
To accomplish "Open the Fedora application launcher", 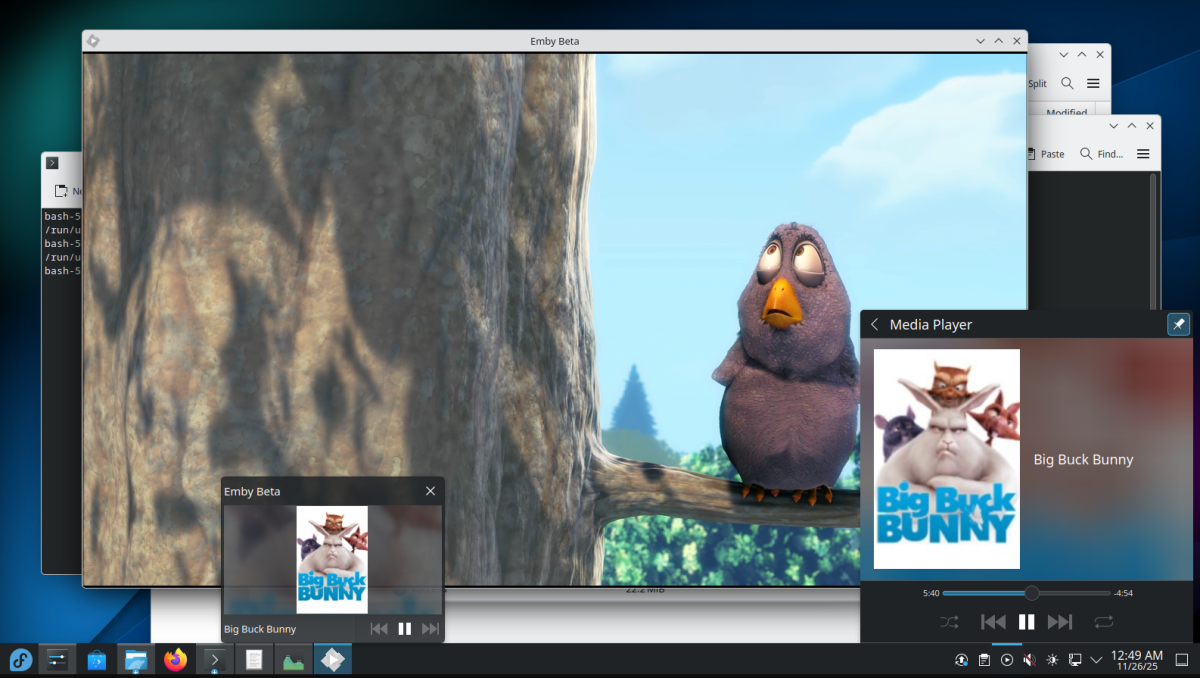I will [20, 660].
